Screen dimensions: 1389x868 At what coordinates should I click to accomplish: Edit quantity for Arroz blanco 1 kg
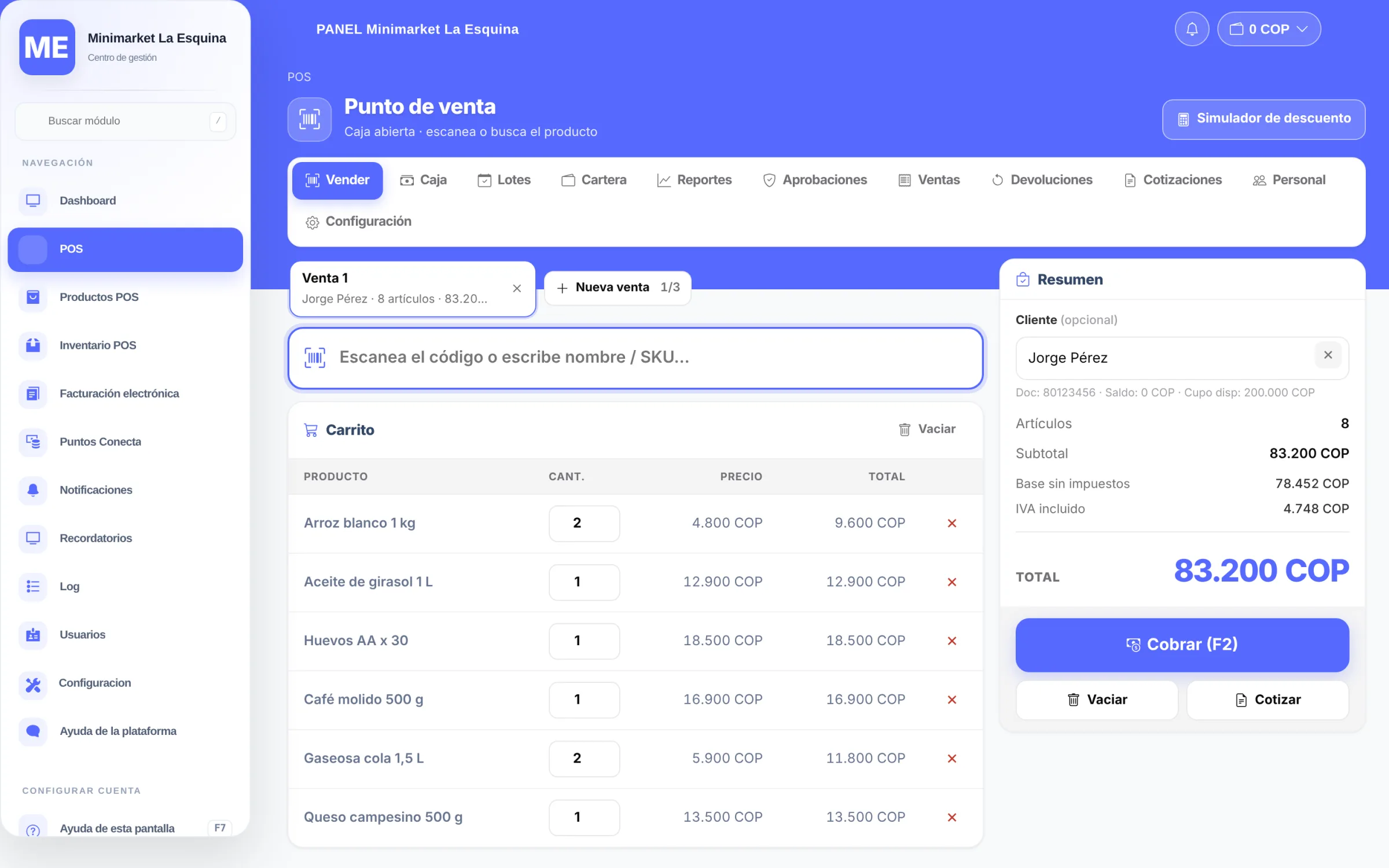coord(584,523)
